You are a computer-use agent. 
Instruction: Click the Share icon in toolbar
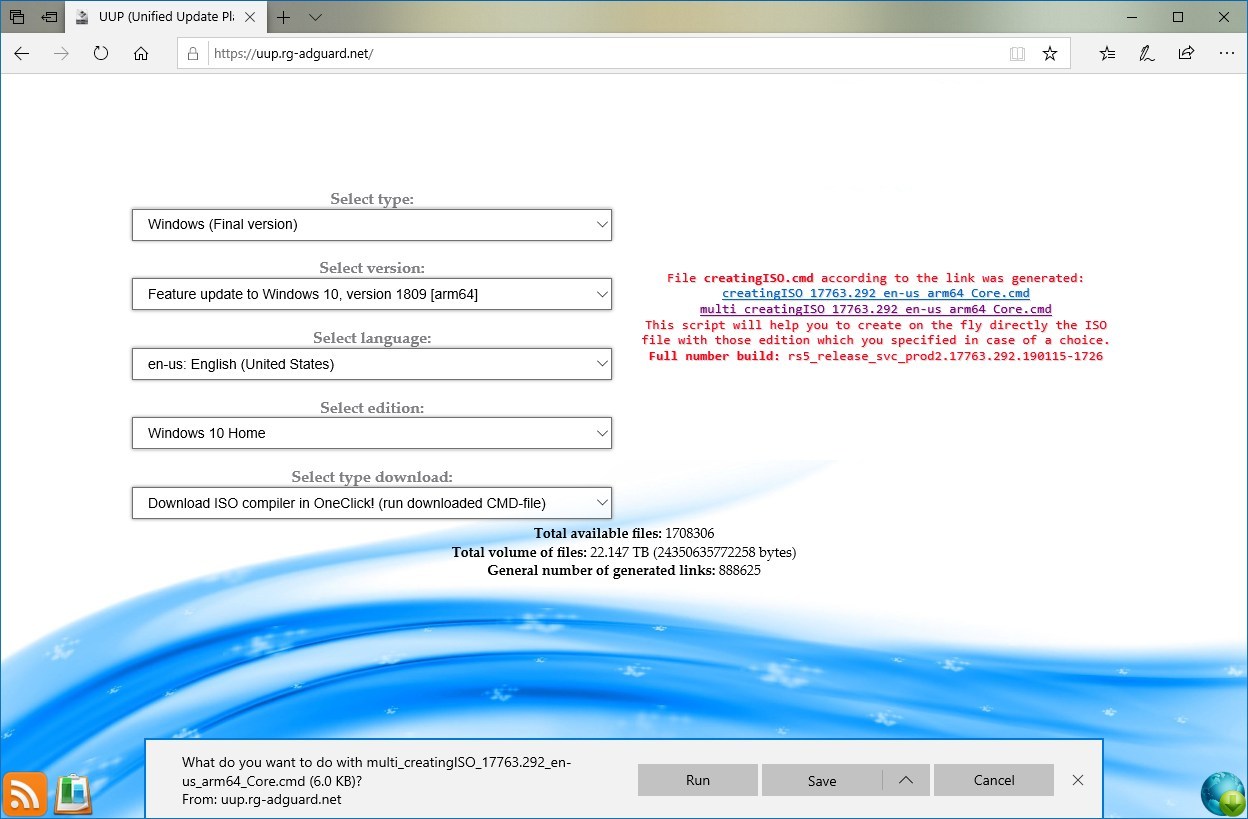coord(1186,54)
